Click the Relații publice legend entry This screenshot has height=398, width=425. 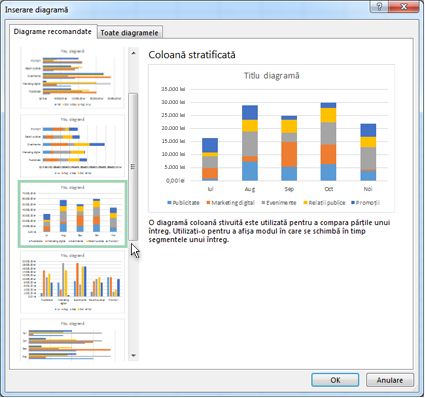click(324, 203)
